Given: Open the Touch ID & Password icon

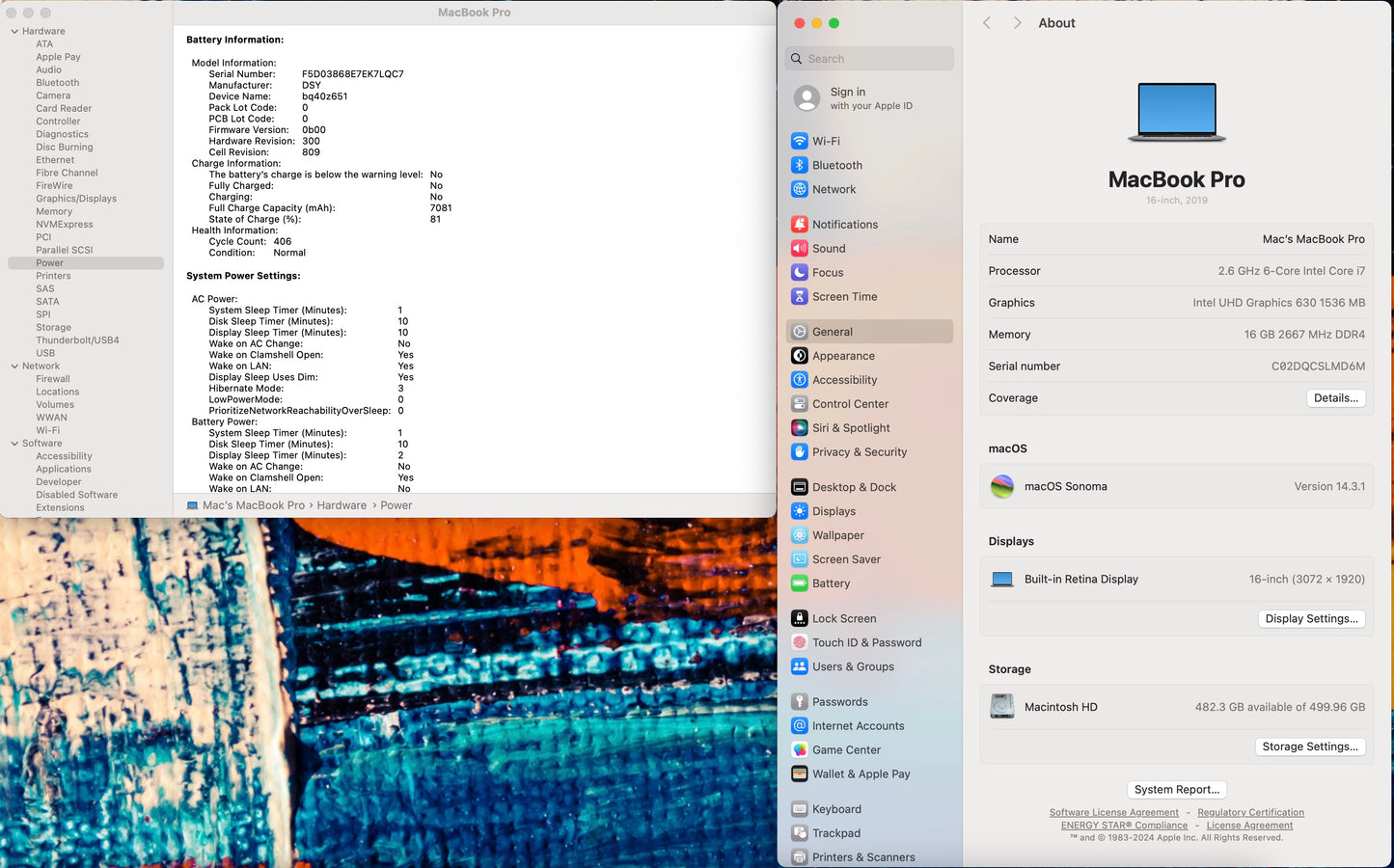Looking at the screenshot, I should [800, 642].
